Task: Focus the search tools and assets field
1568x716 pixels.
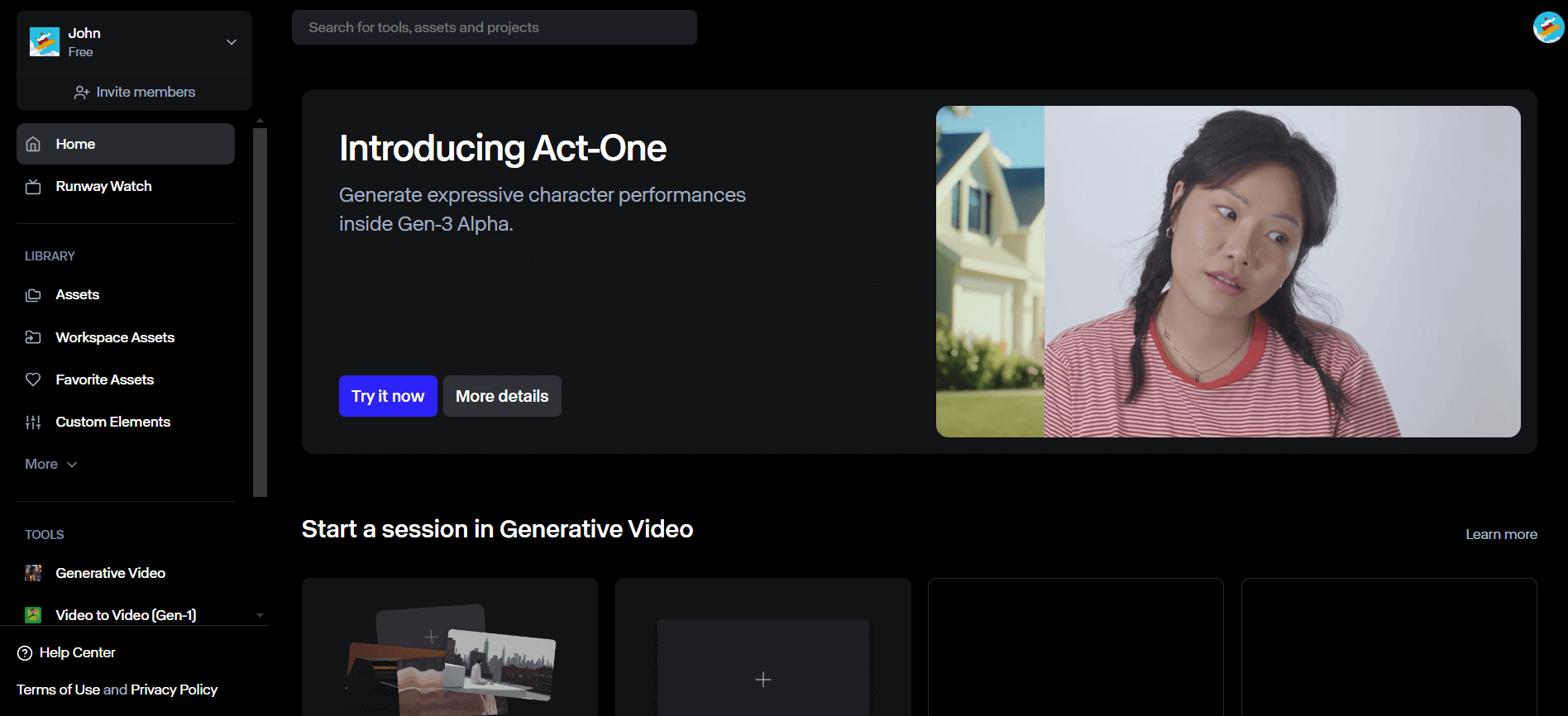Action: pos(494,27)
